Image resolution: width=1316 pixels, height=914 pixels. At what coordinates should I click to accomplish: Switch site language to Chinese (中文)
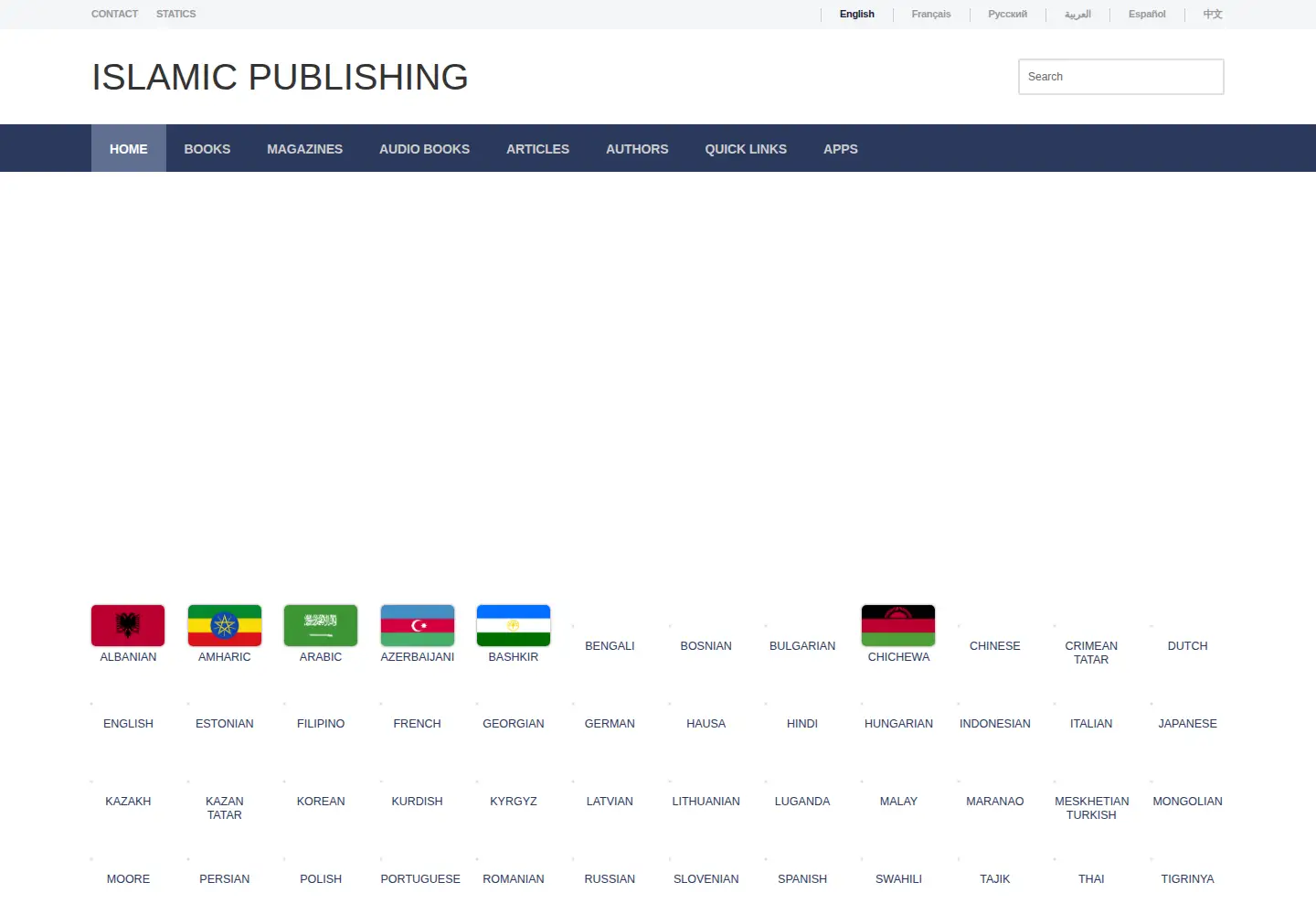[x=1213, y=14]
